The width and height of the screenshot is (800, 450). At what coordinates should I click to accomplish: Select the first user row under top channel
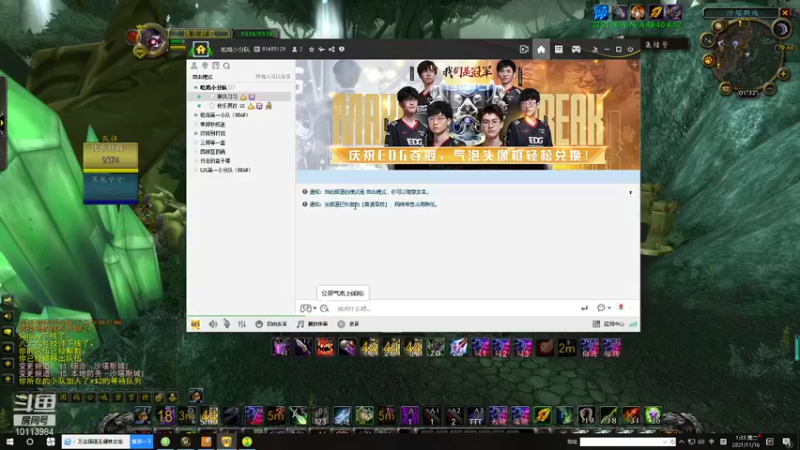pos(240,96)
